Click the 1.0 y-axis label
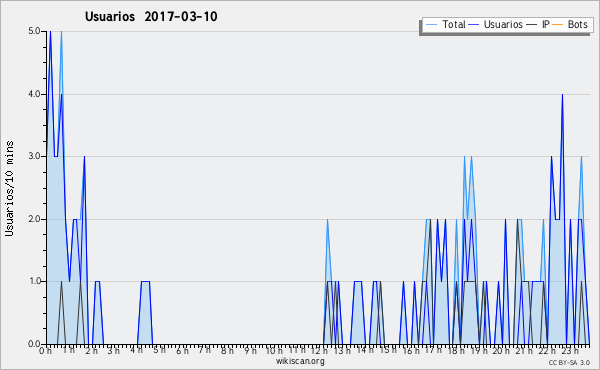The height and width of the screenshot is (370, 600). click(34, 281)
